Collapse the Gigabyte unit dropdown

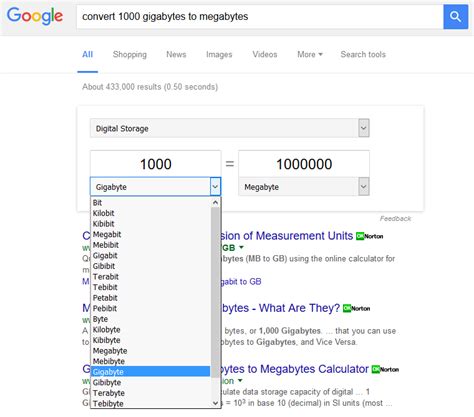155,187
